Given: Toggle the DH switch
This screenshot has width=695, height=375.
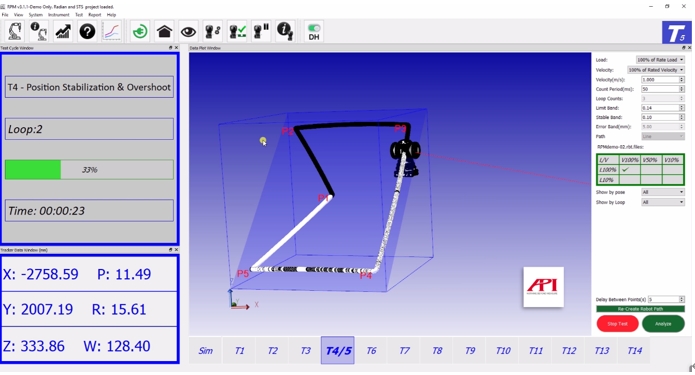Looking at the screenshot, I should [314, 31].
